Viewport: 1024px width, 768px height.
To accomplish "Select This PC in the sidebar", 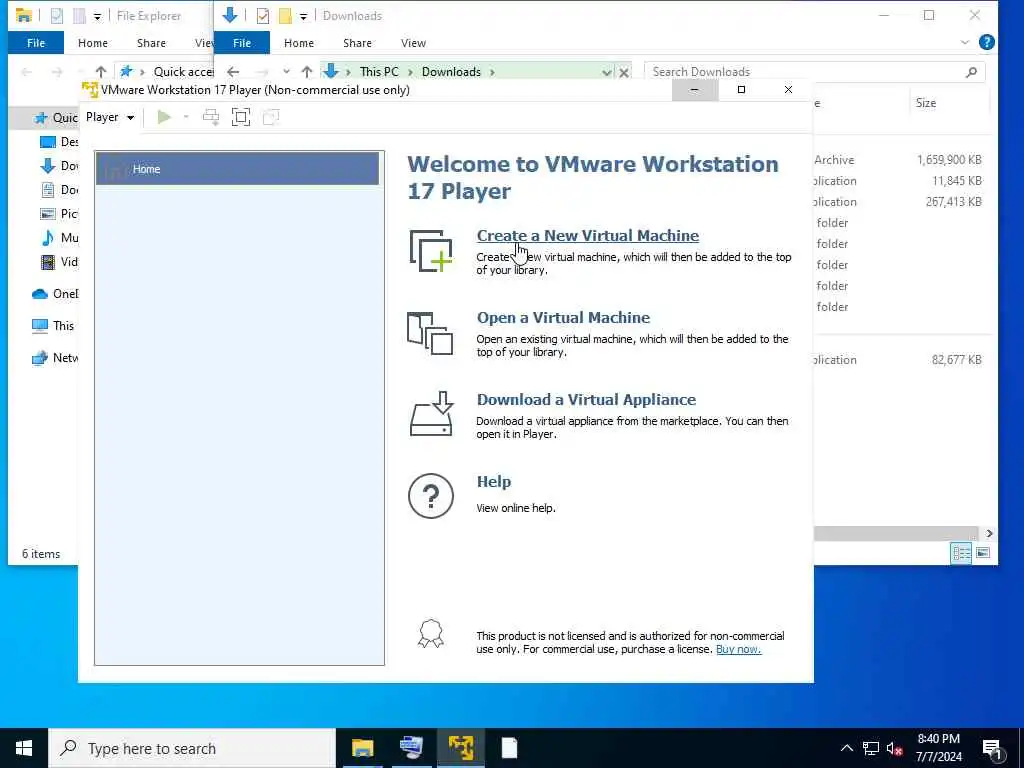I will coord(54,325).
